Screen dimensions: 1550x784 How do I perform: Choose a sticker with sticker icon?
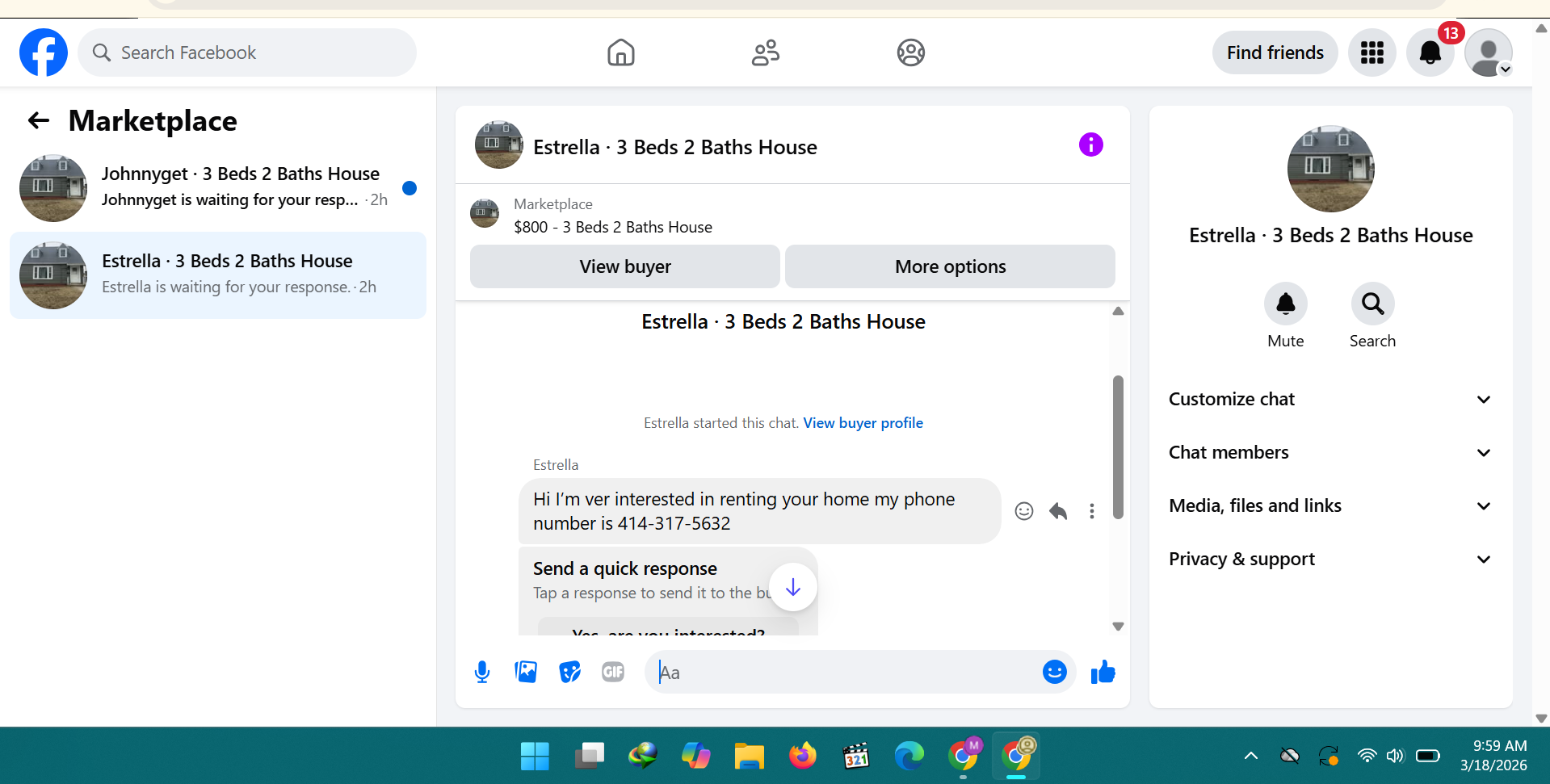coord(569,672)
